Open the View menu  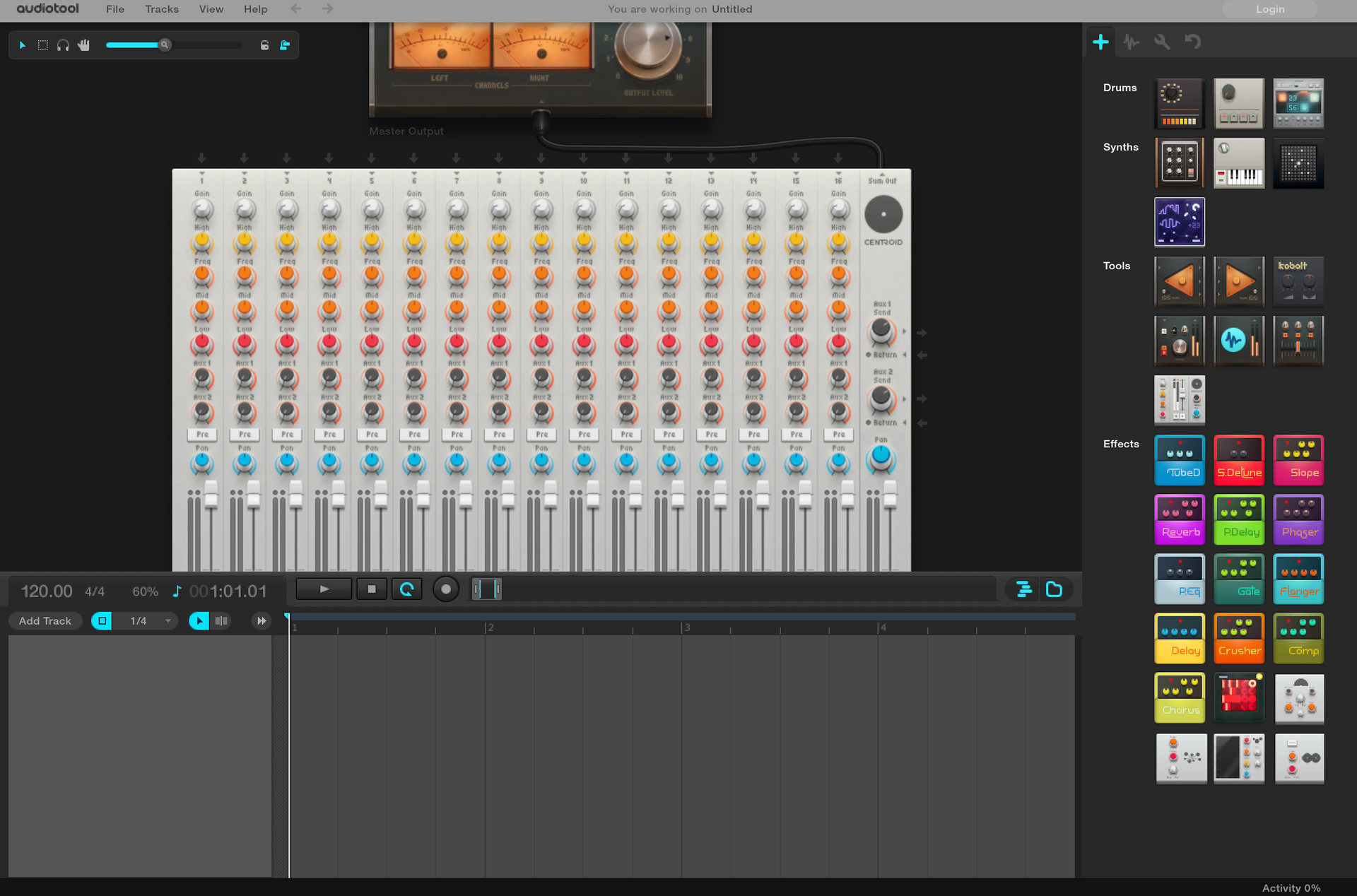[x=211, y=9]
